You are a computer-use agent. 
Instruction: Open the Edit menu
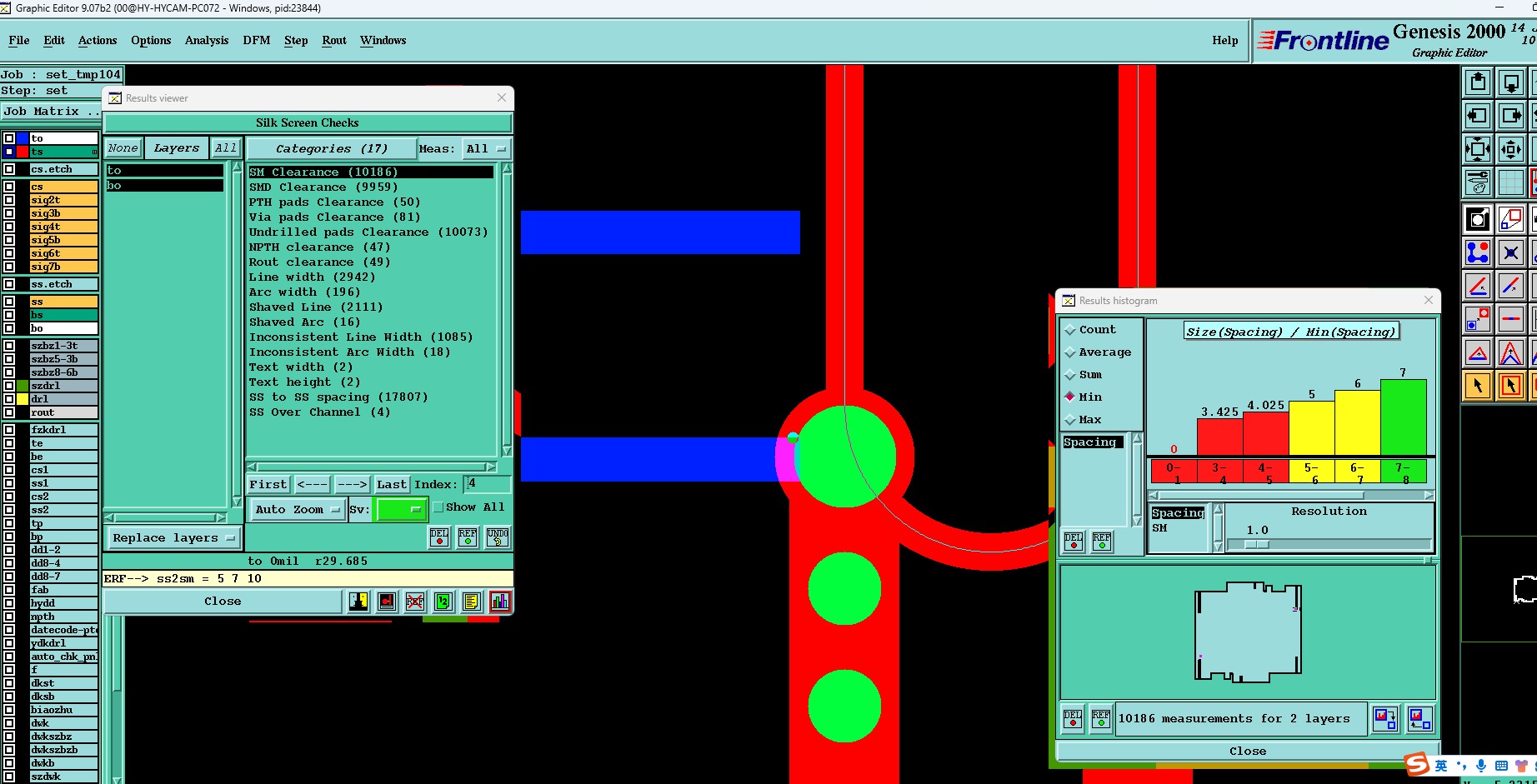tap(54, 40)
